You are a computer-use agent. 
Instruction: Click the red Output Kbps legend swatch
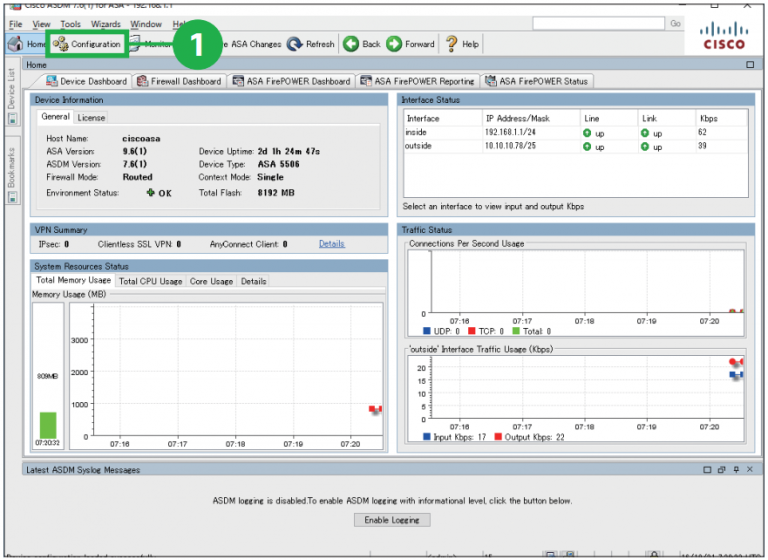tap(498, 437)
